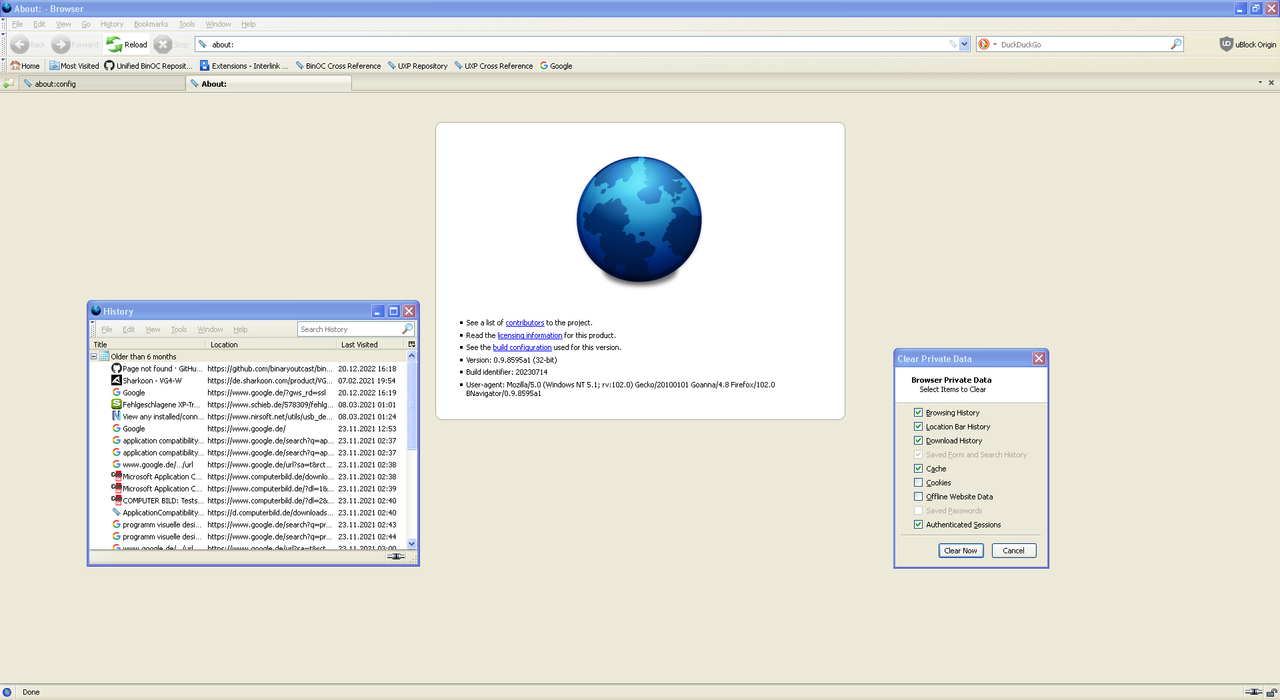
Task: Open the address bar history dropdown
Action: click(964, 44)
